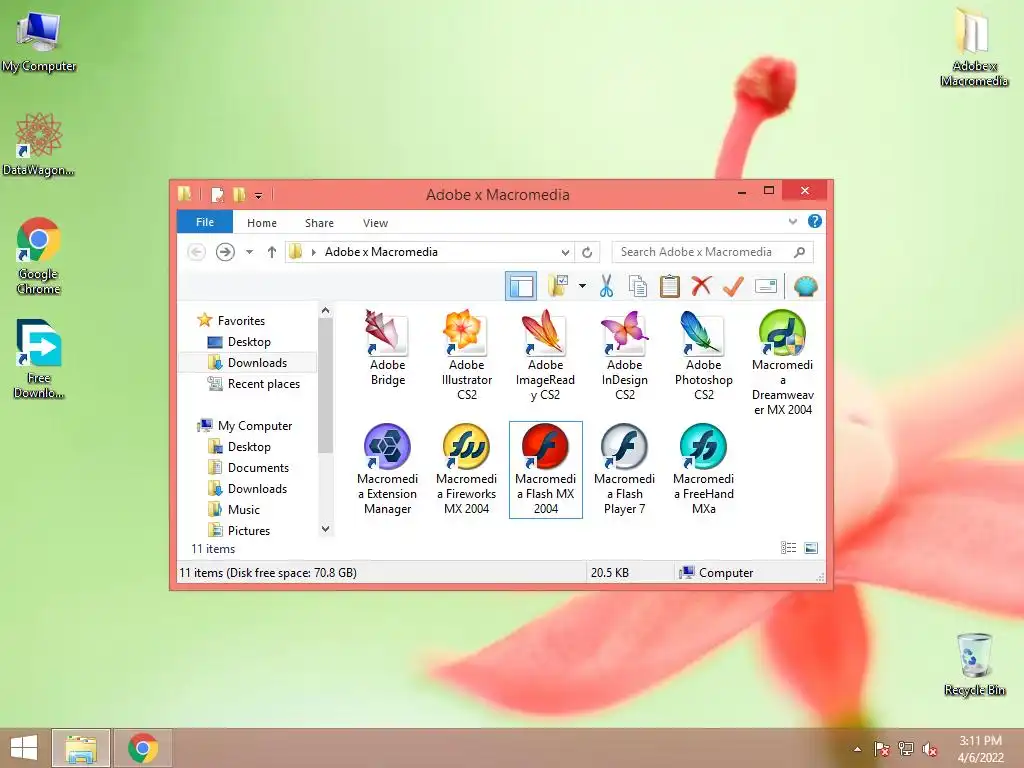Click the Windows Start button
Image resolution: width=1024 pixels, height=768 pixels.
pyautogui.click(x=24, y=748)
